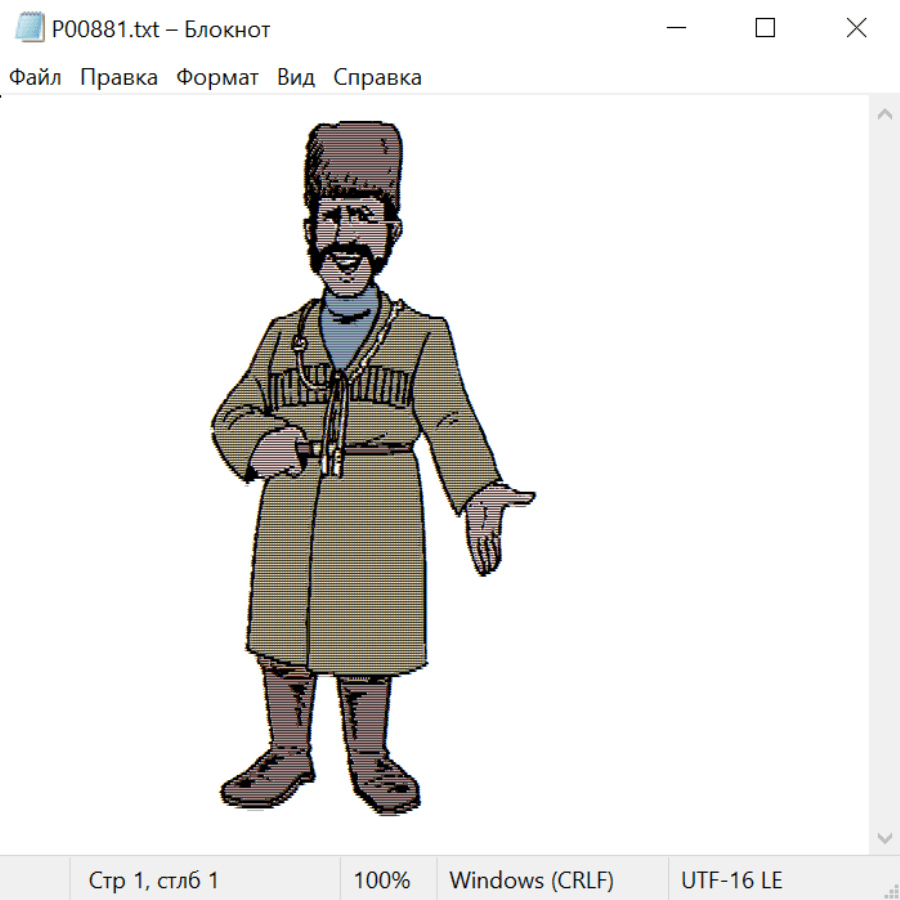
Task: Click the P00881.txt title bar text
Action: (161, 29)
